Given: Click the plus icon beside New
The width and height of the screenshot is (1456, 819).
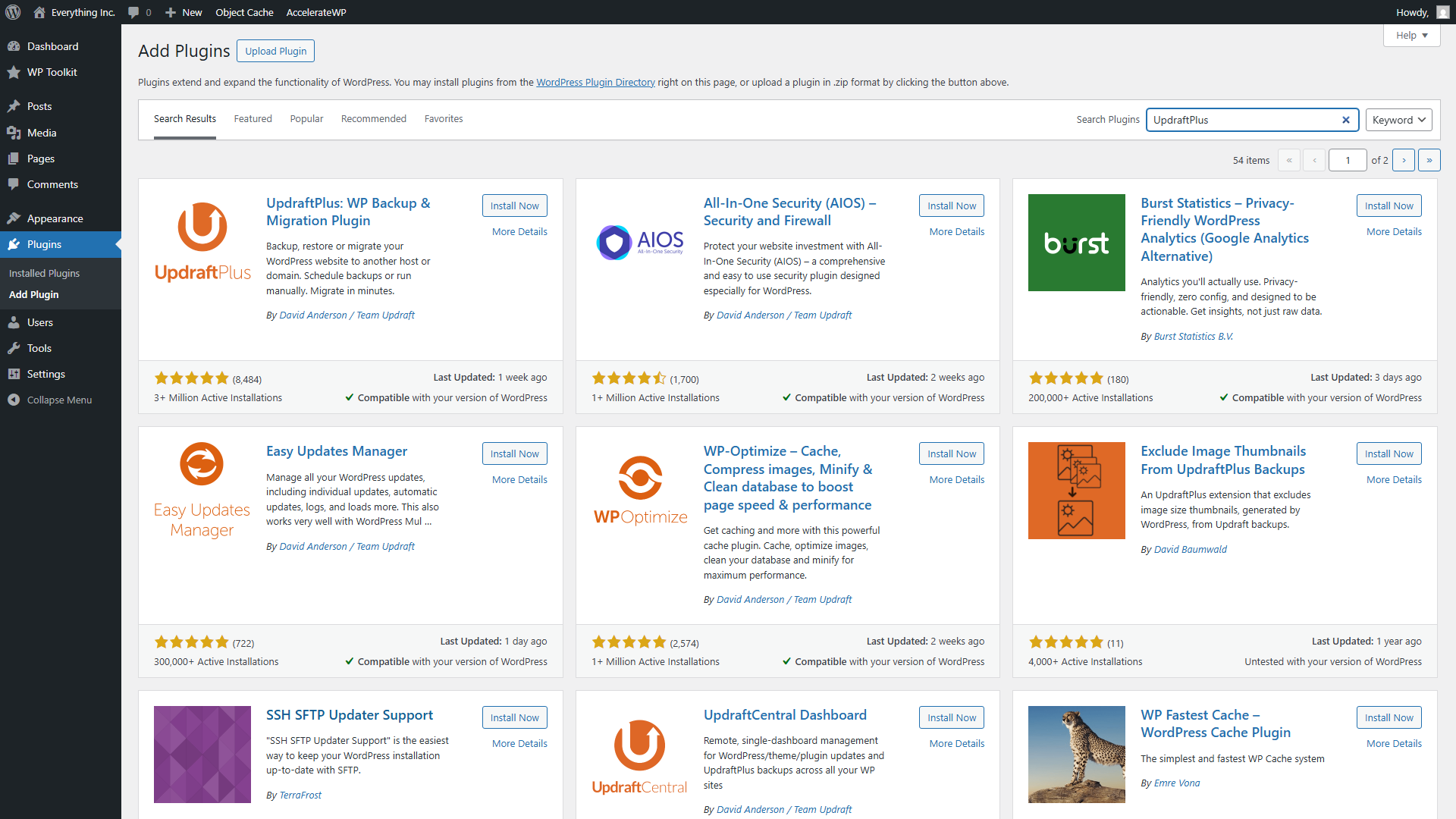Looking at the screenshot, I should (x=171, y=12).
